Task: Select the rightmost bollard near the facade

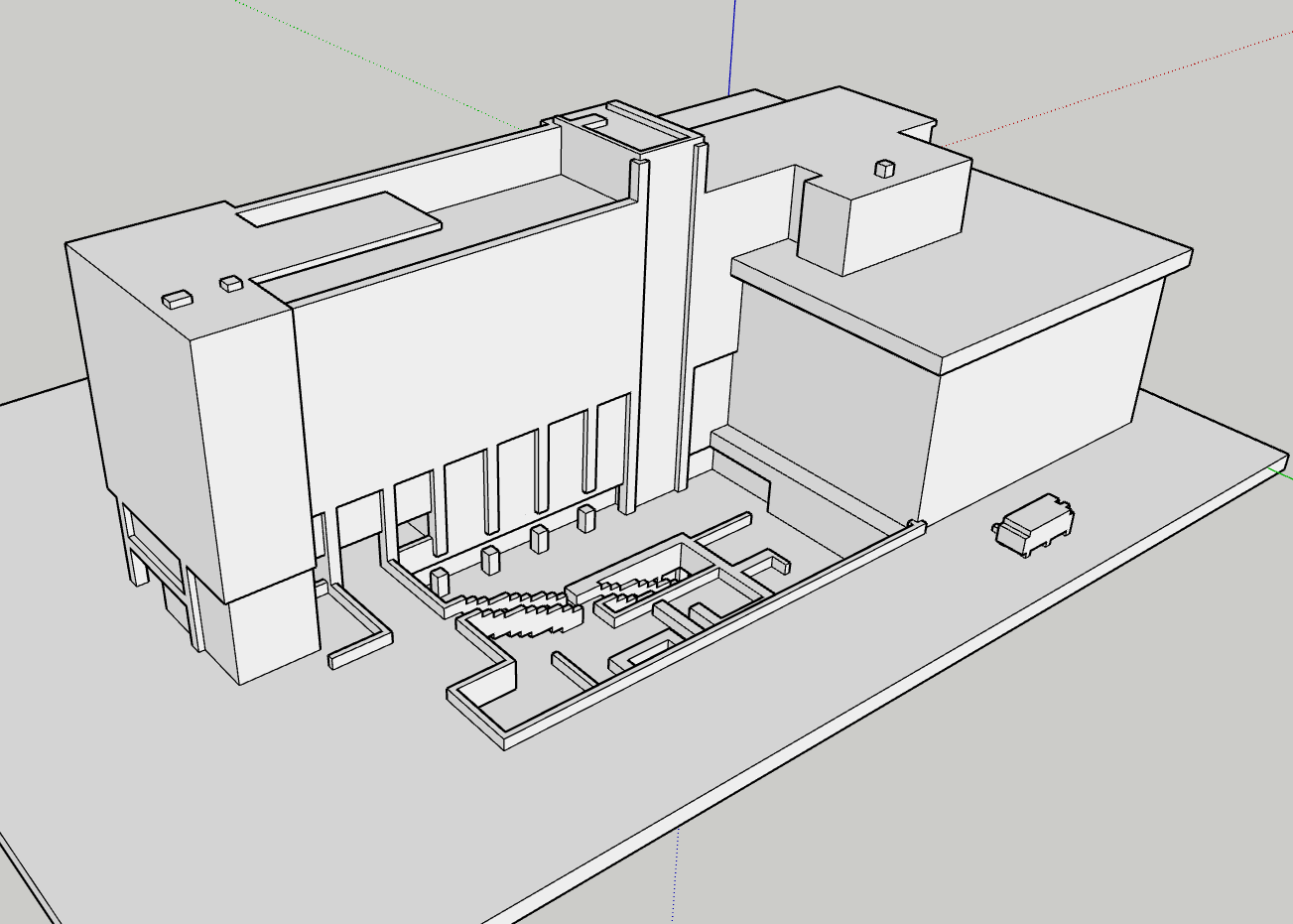Action: tap(585, 518)
